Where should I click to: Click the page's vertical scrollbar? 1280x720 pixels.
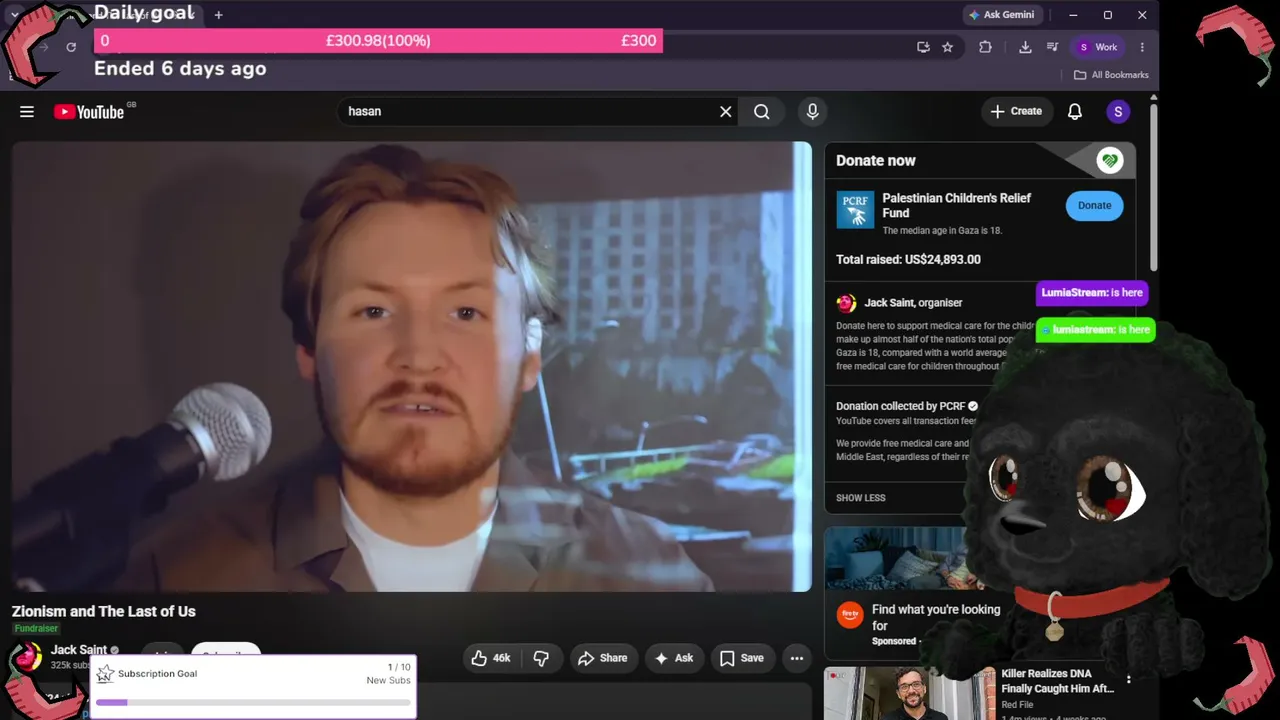coord(1153,185)
